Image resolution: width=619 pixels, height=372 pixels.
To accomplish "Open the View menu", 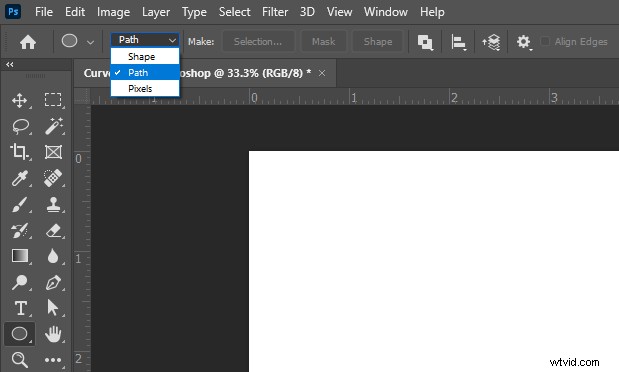I will pos(340,12).
